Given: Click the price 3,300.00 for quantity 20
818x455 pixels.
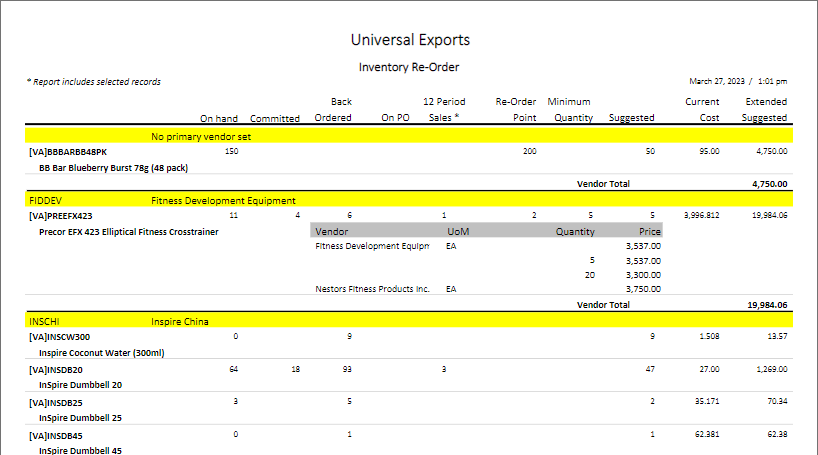Looking at the screenshot, I should 643,275.
